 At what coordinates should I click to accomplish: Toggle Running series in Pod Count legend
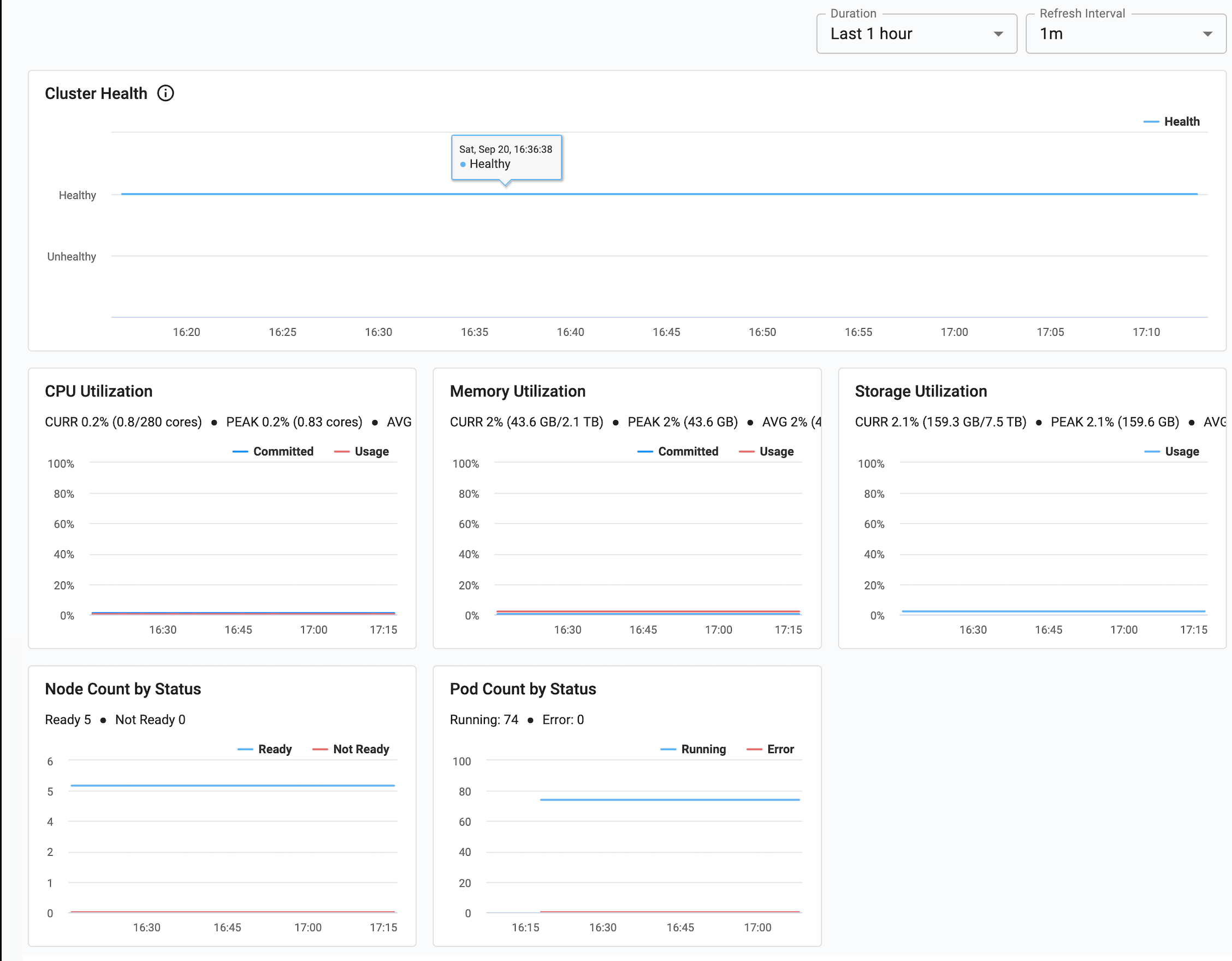pos(703,750)
